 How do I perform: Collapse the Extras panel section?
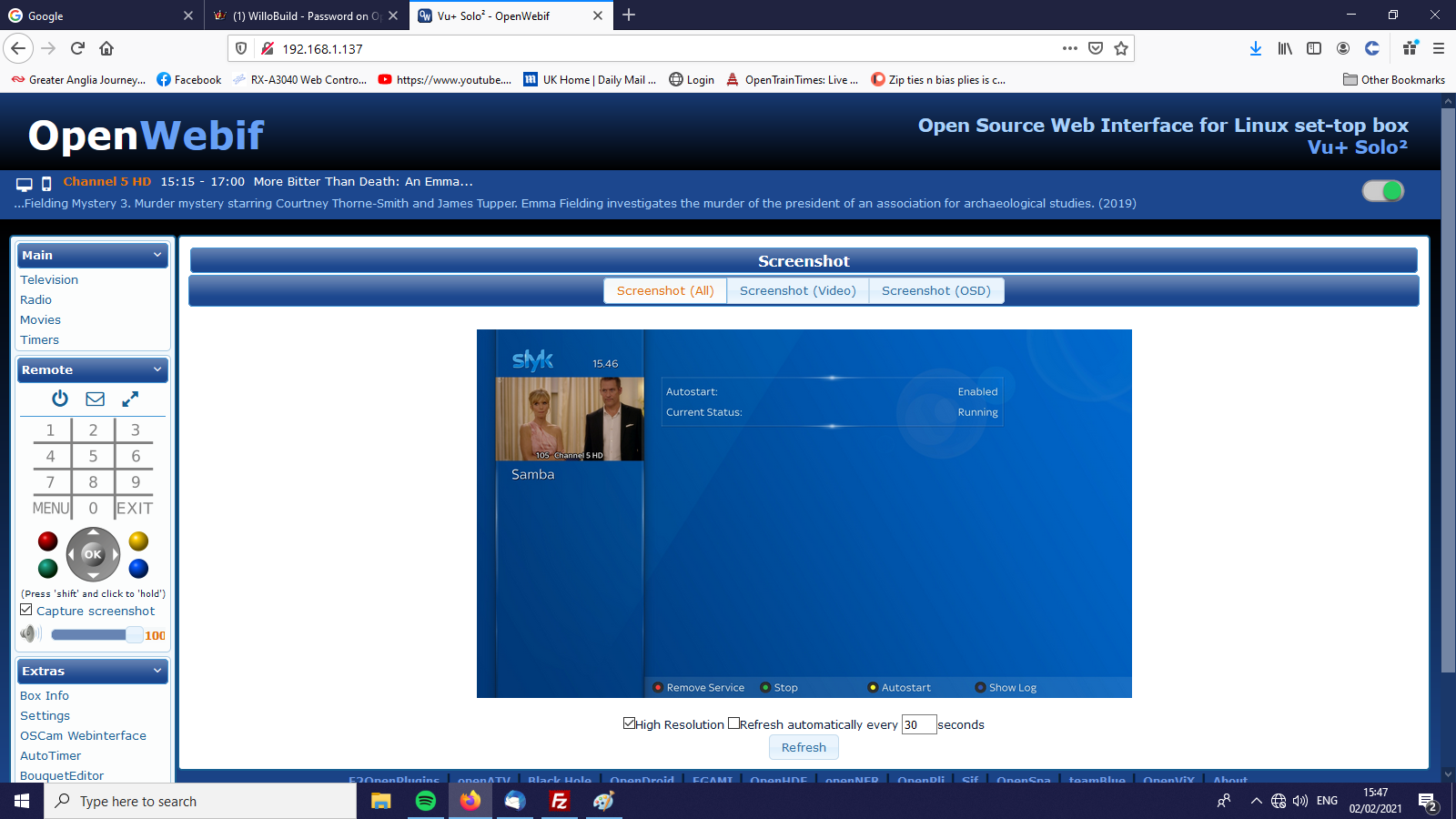click(157, 671)
